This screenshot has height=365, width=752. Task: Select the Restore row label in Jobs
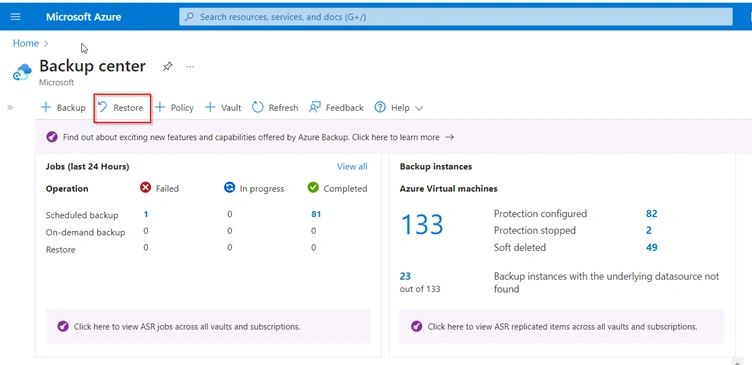[60, 249]
